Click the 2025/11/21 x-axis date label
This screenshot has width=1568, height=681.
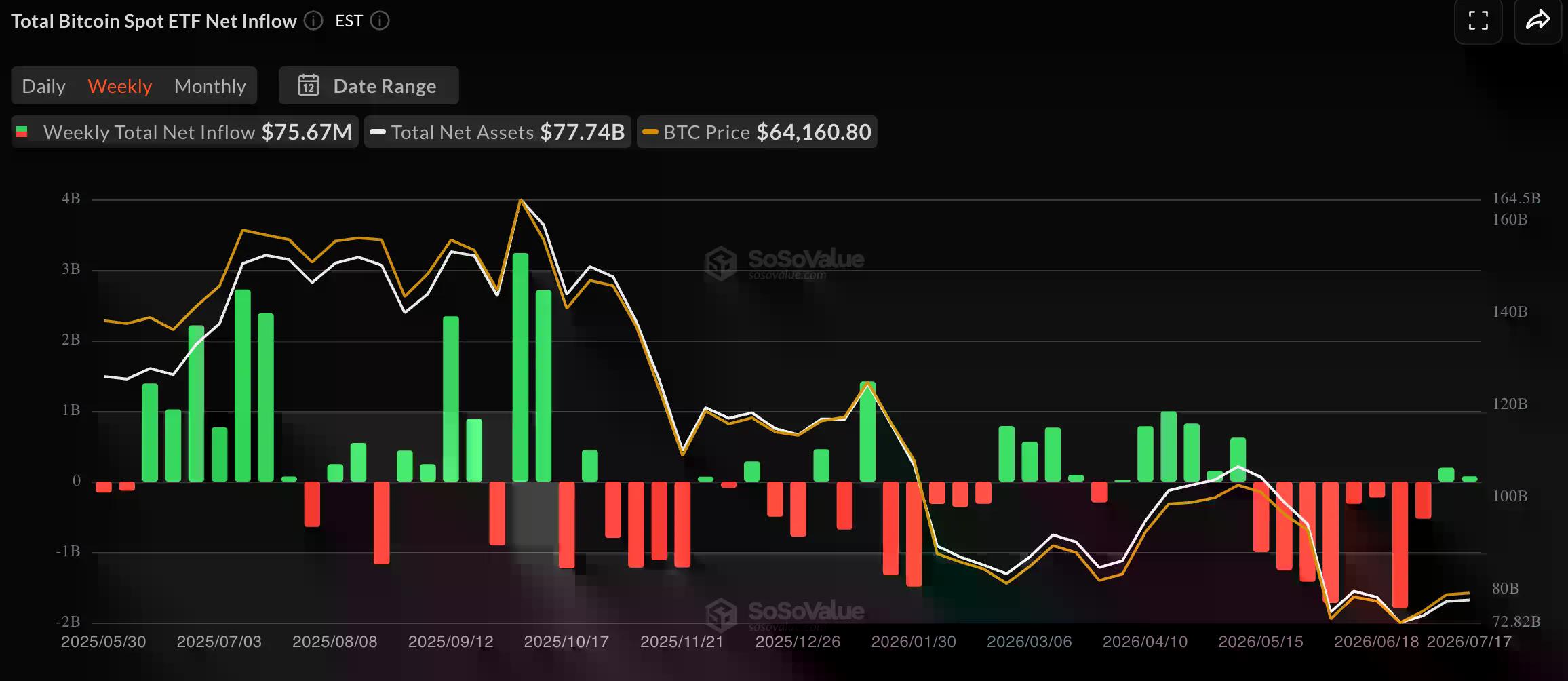pos(682,642)
